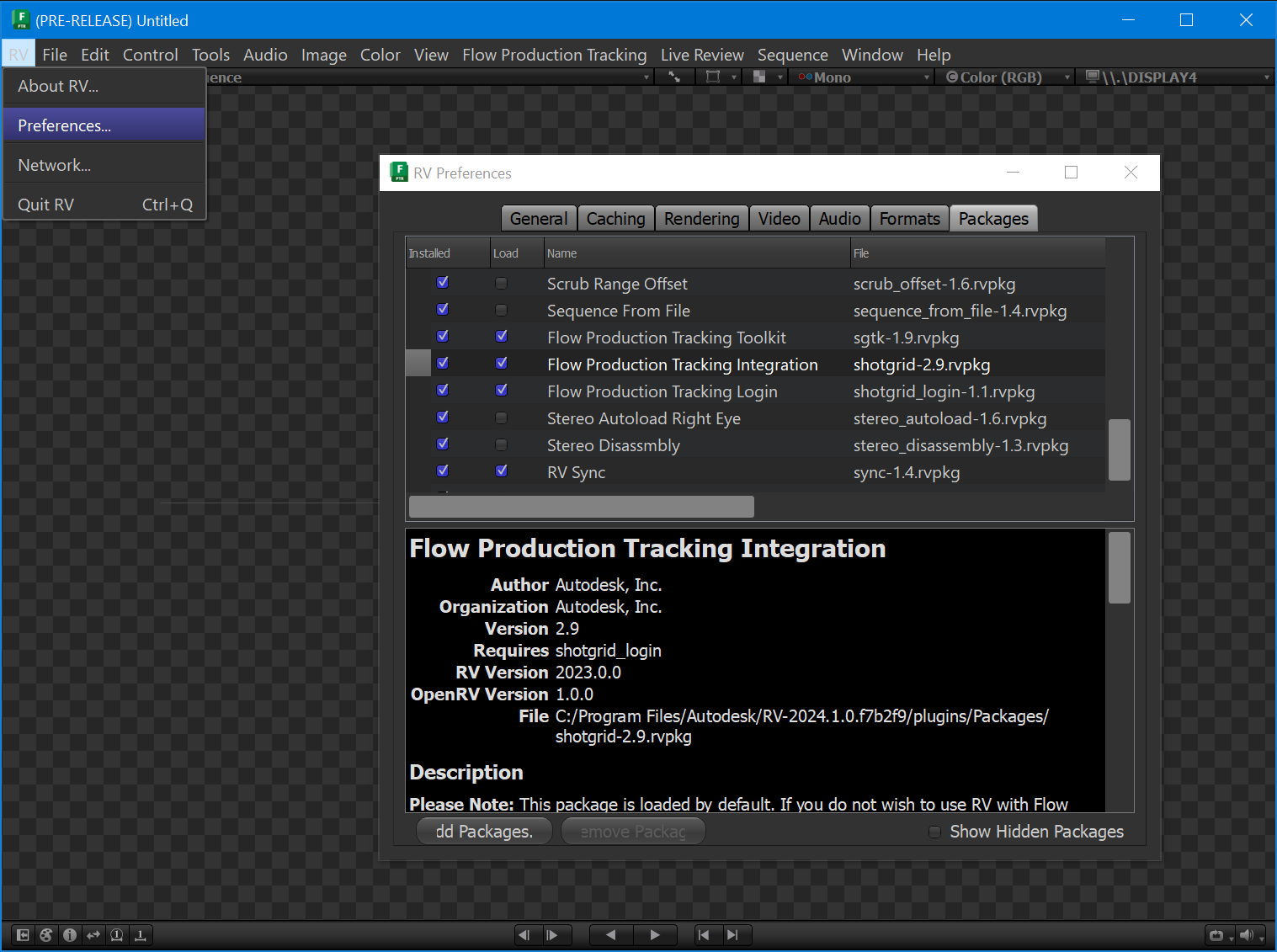1277x952 pixels.
Task: Disable Load for Flow Production Tracking Integration
Action: coord(502,364)
